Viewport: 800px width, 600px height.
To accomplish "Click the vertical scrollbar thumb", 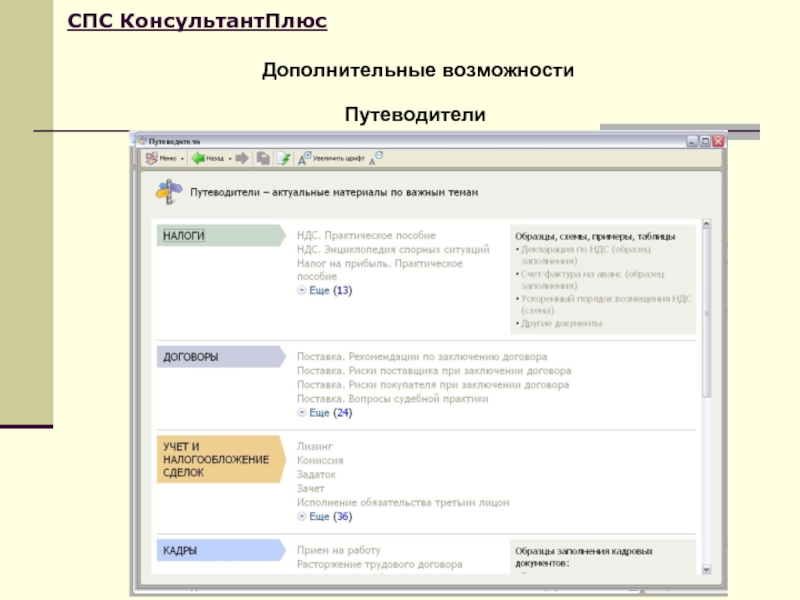I will 707,313.
